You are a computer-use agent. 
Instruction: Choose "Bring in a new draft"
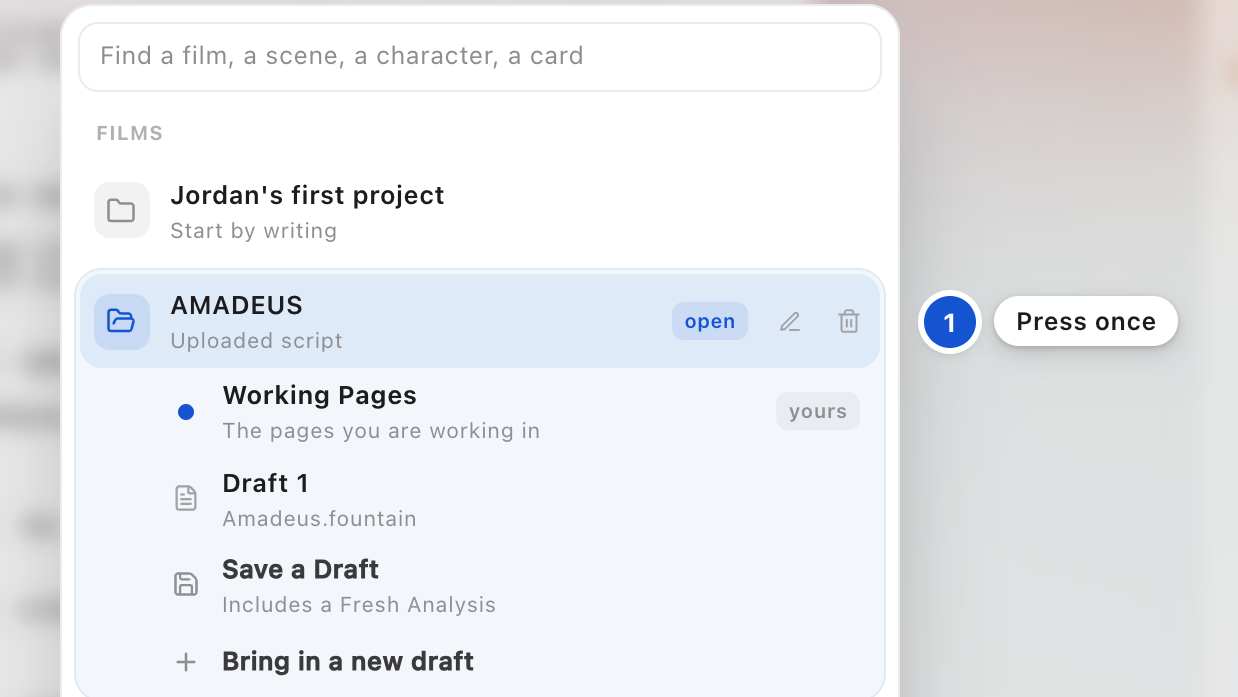348,661
